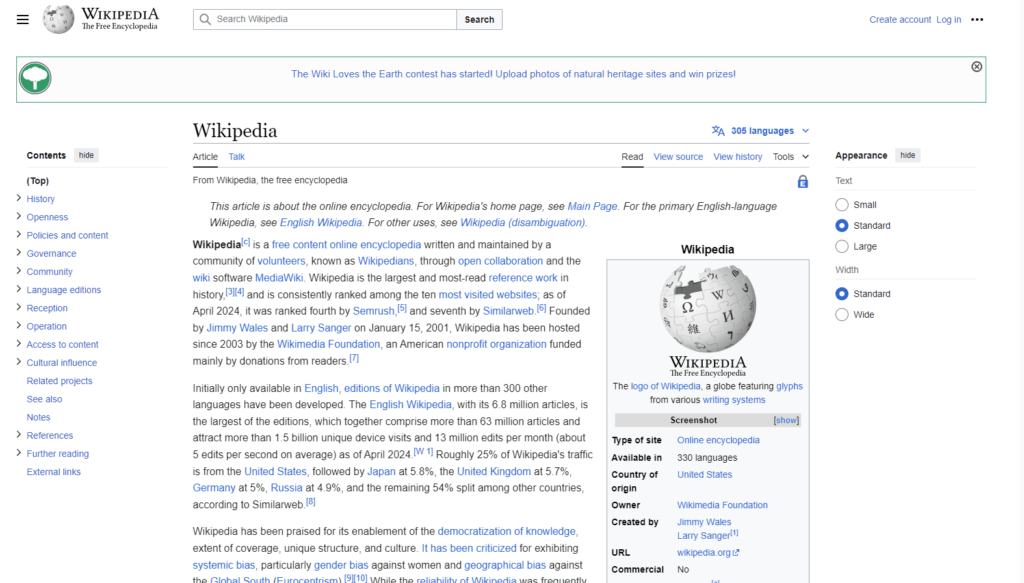
Task: Click the language translation icon
Action: point(718,131)
